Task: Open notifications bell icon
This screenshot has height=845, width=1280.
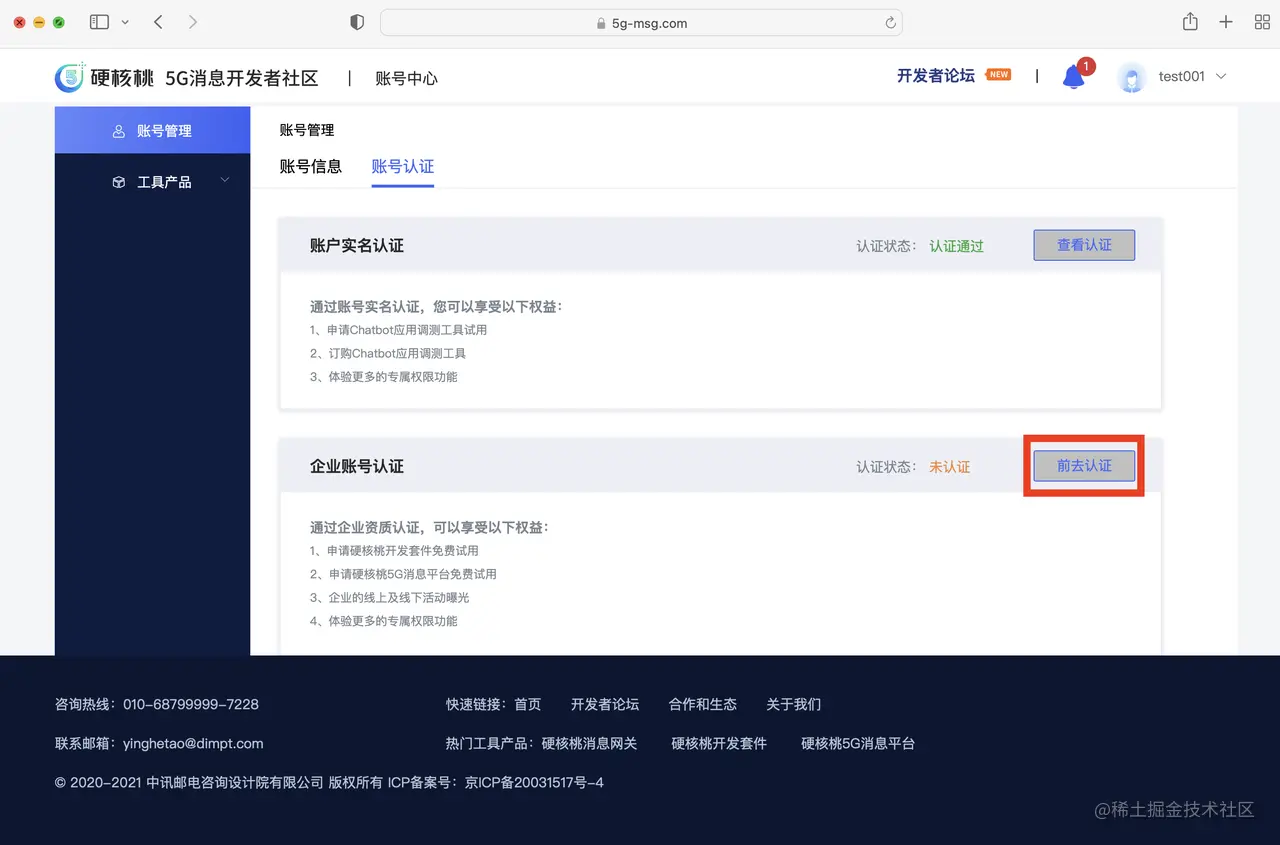Action: [1074, 77]
